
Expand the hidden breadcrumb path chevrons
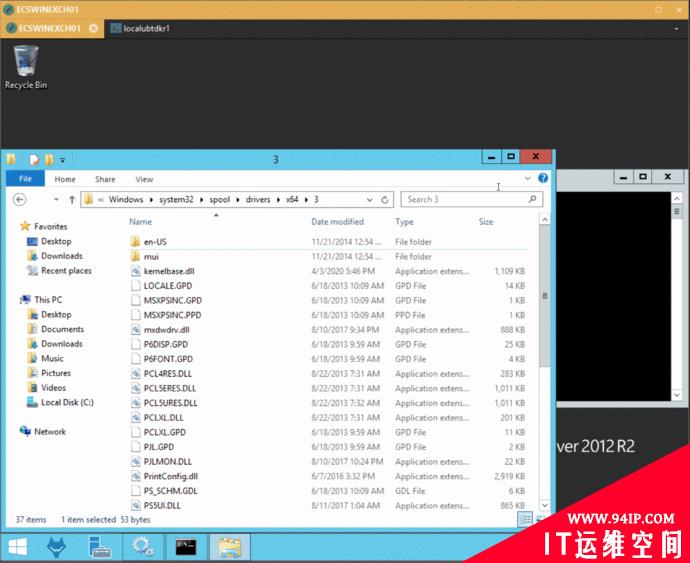pyautogui.click(x=101, y=200)
